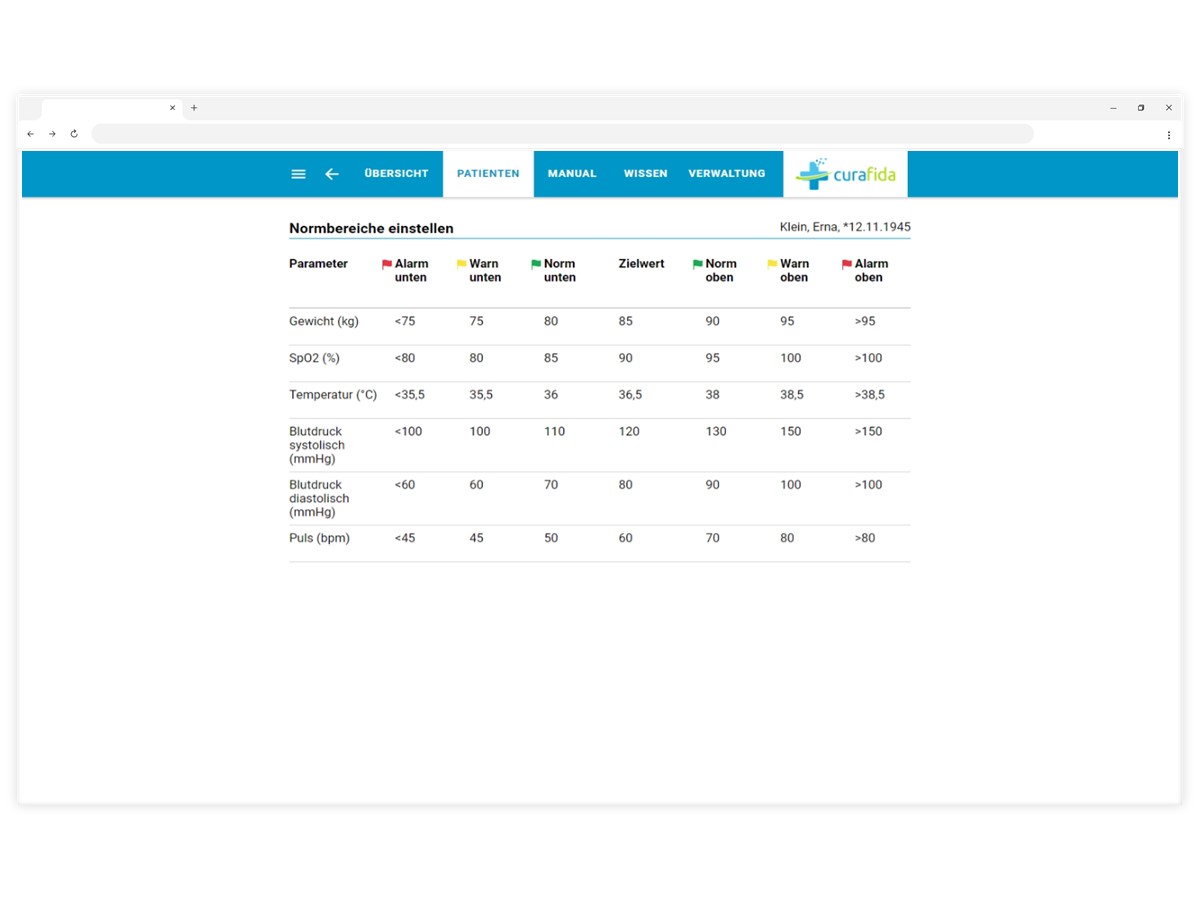
Task: Click the curafida logo
Action: (846, 174)
